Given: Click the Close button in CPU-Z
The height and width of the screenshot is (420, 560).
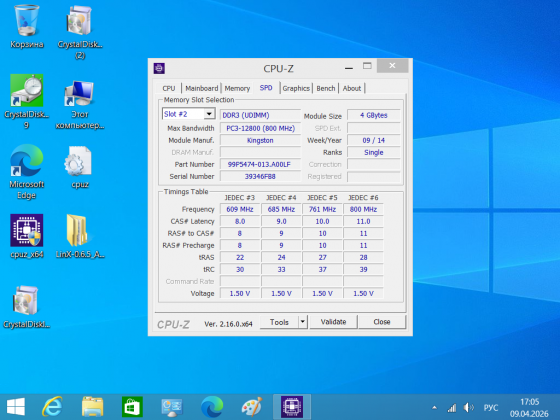Looking at the screenshot, I should [382, 322].
